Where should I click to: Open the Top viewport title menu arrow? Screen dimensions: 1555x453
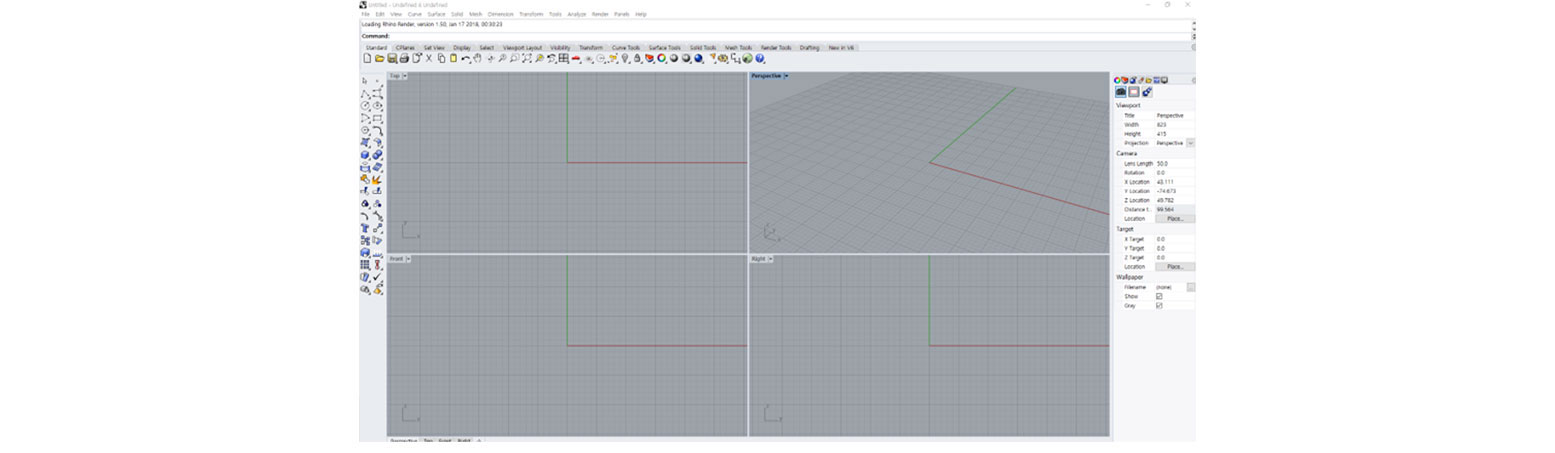point(405,76)
